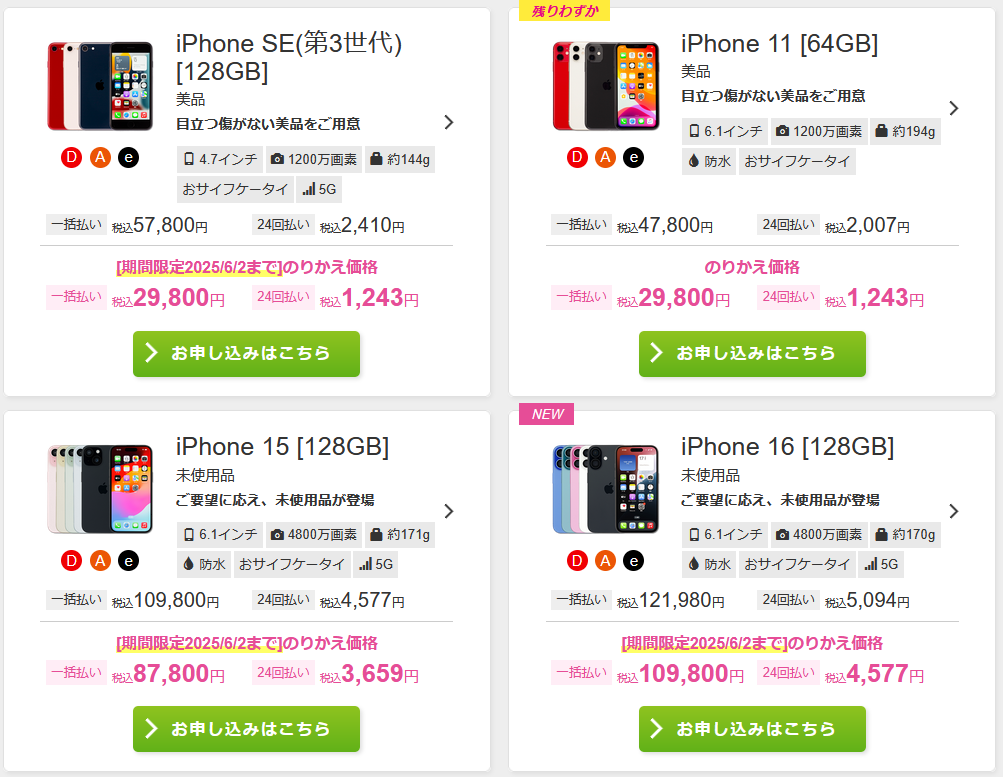Click the 6.1インチ screen size badge for iPhone 11
The height and width of the screenshot is (777, 1003).
pyautogui.click(x=725, y=131)
